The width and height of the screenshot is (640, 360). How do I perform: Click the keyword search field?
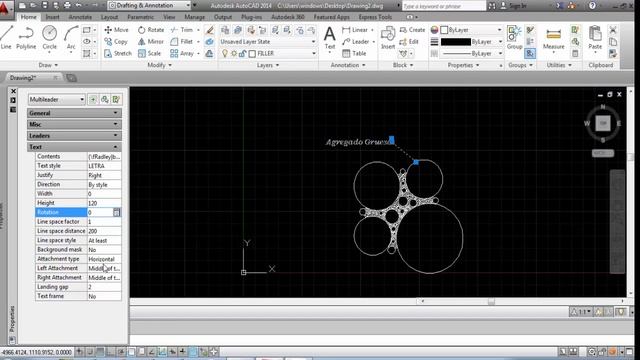[444, 6]
